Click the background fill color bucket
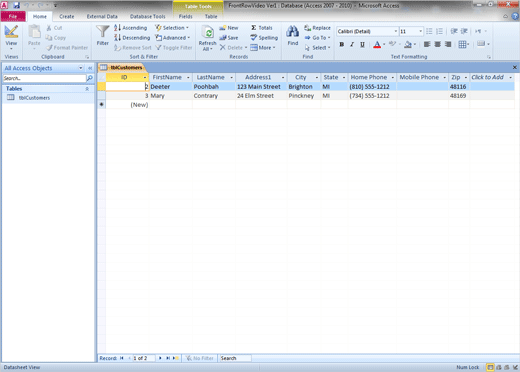Viewport: 520px width, 372px height. [408, 44]
